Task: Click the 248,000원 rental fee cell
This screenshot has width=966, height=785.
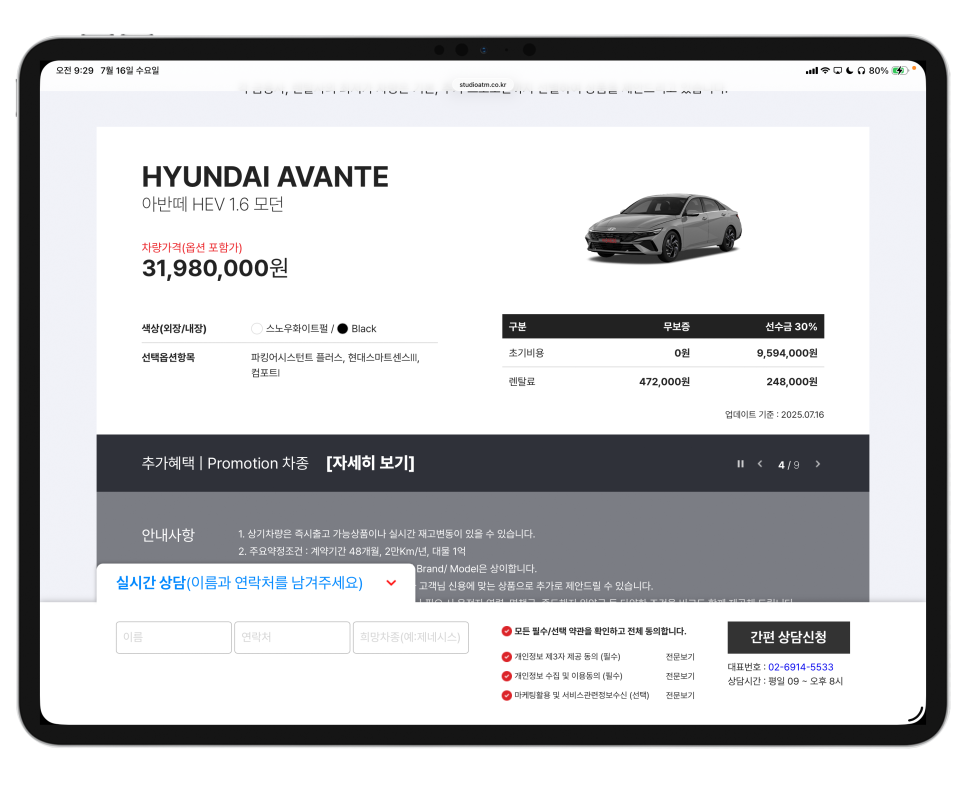Action: point(792,381)
